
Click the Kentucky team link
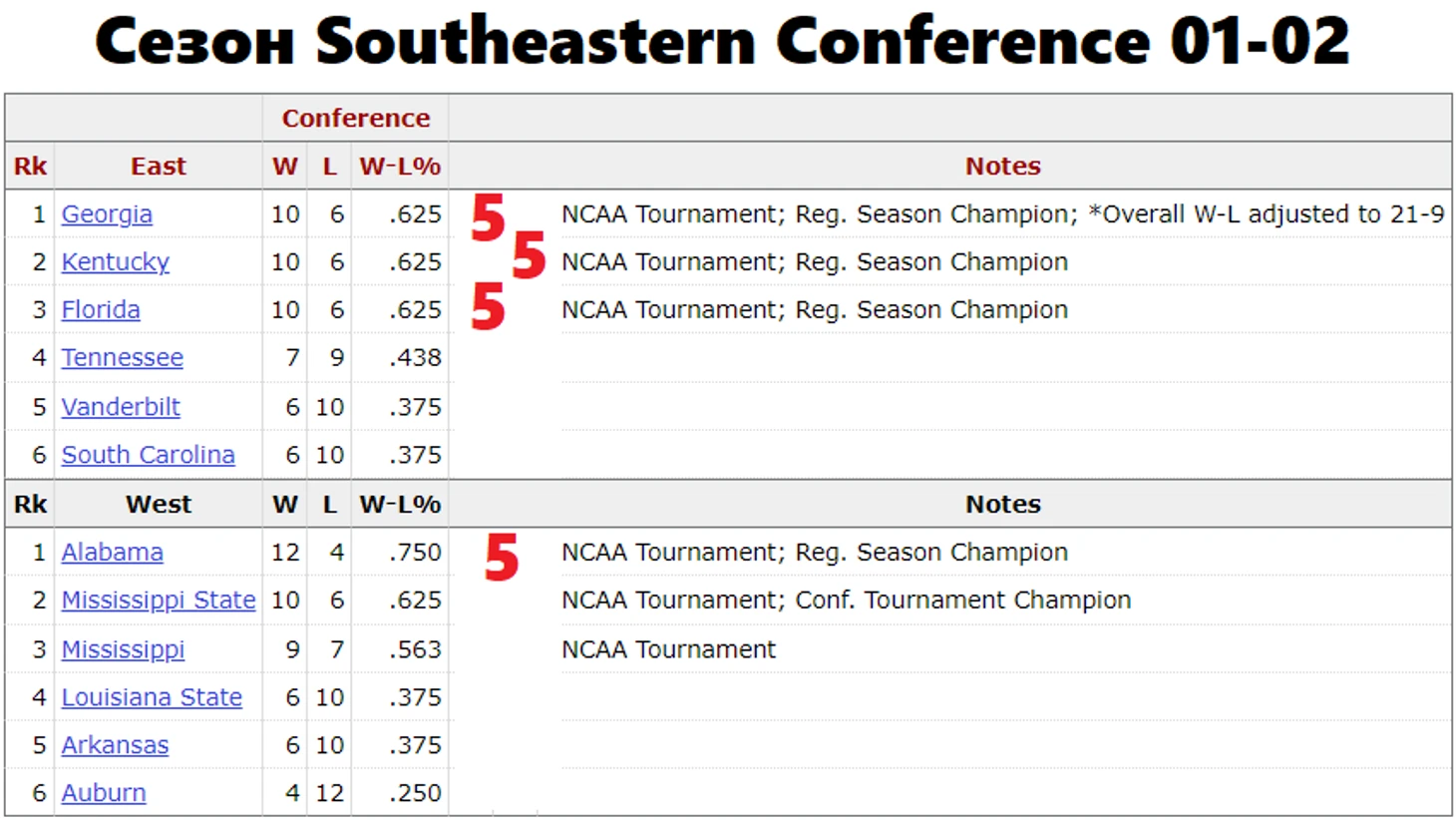point(115,262)
